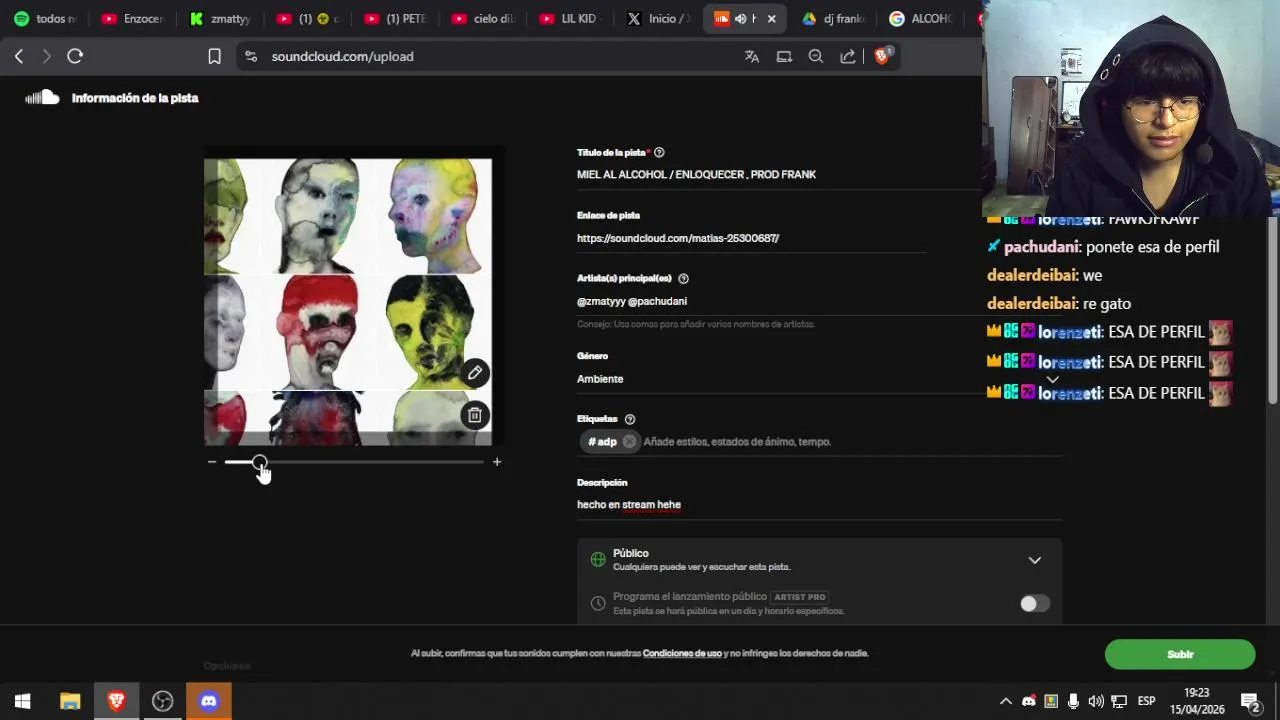Screen dimensions: 1280x720
Task: Click the translate page icon
Action: click(x=752, y=57)
